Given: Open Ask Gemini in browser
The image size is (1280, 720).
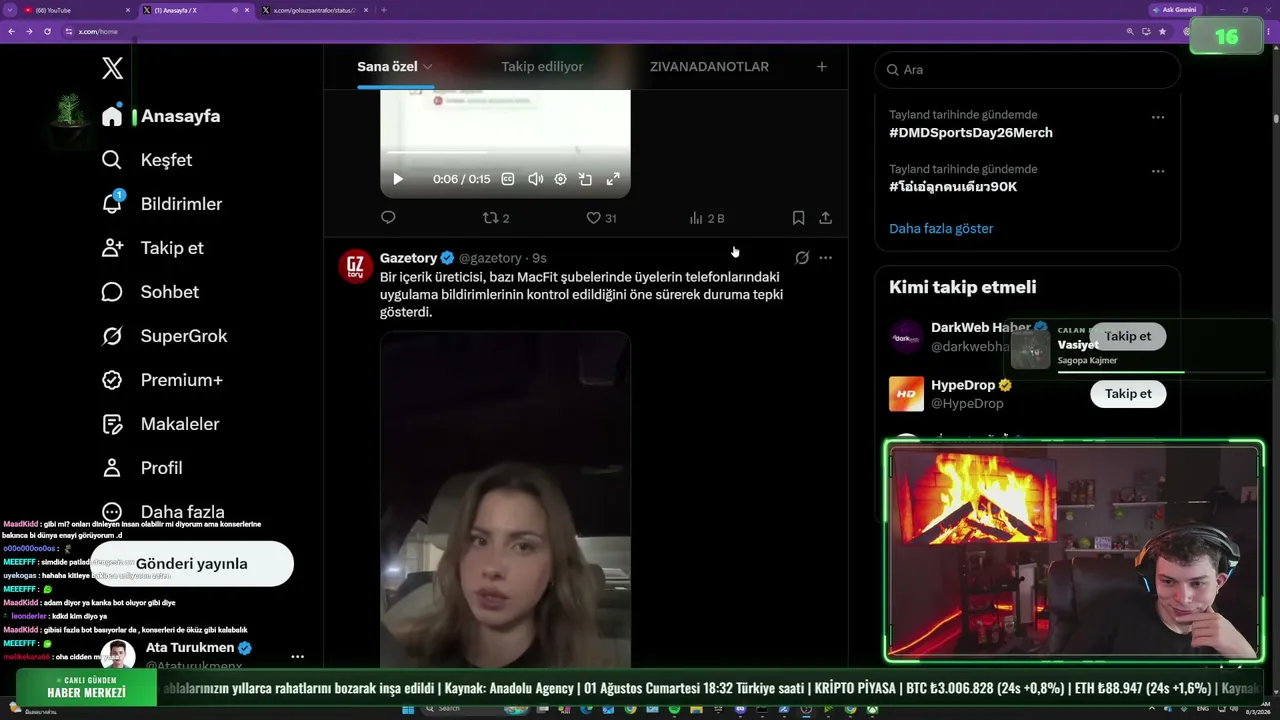Looking at the screenshot, I should [1175, 10].
